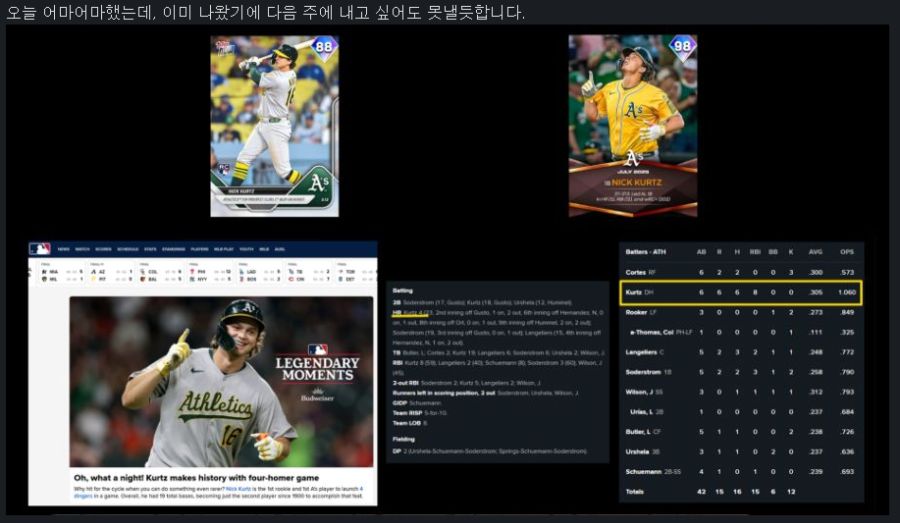Click the NYY team logo in scoreboard
The image size is (900, 523).
[192, 279]
